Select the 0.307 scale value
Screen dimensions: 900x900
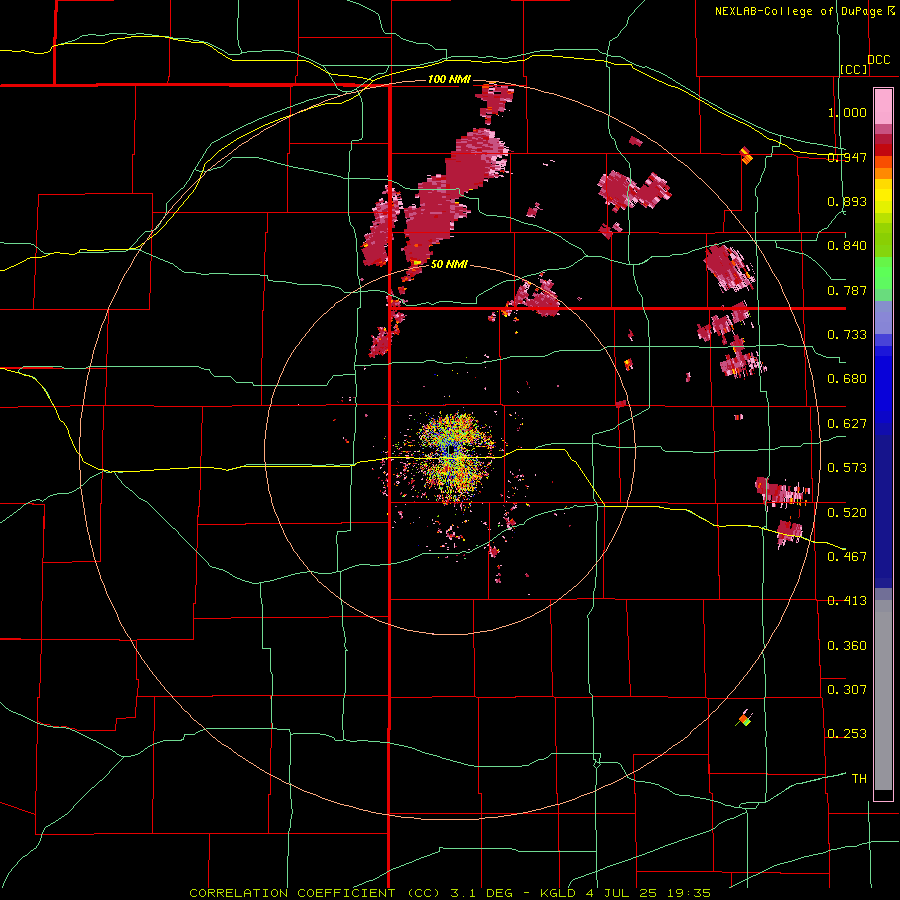coord(847,689)
